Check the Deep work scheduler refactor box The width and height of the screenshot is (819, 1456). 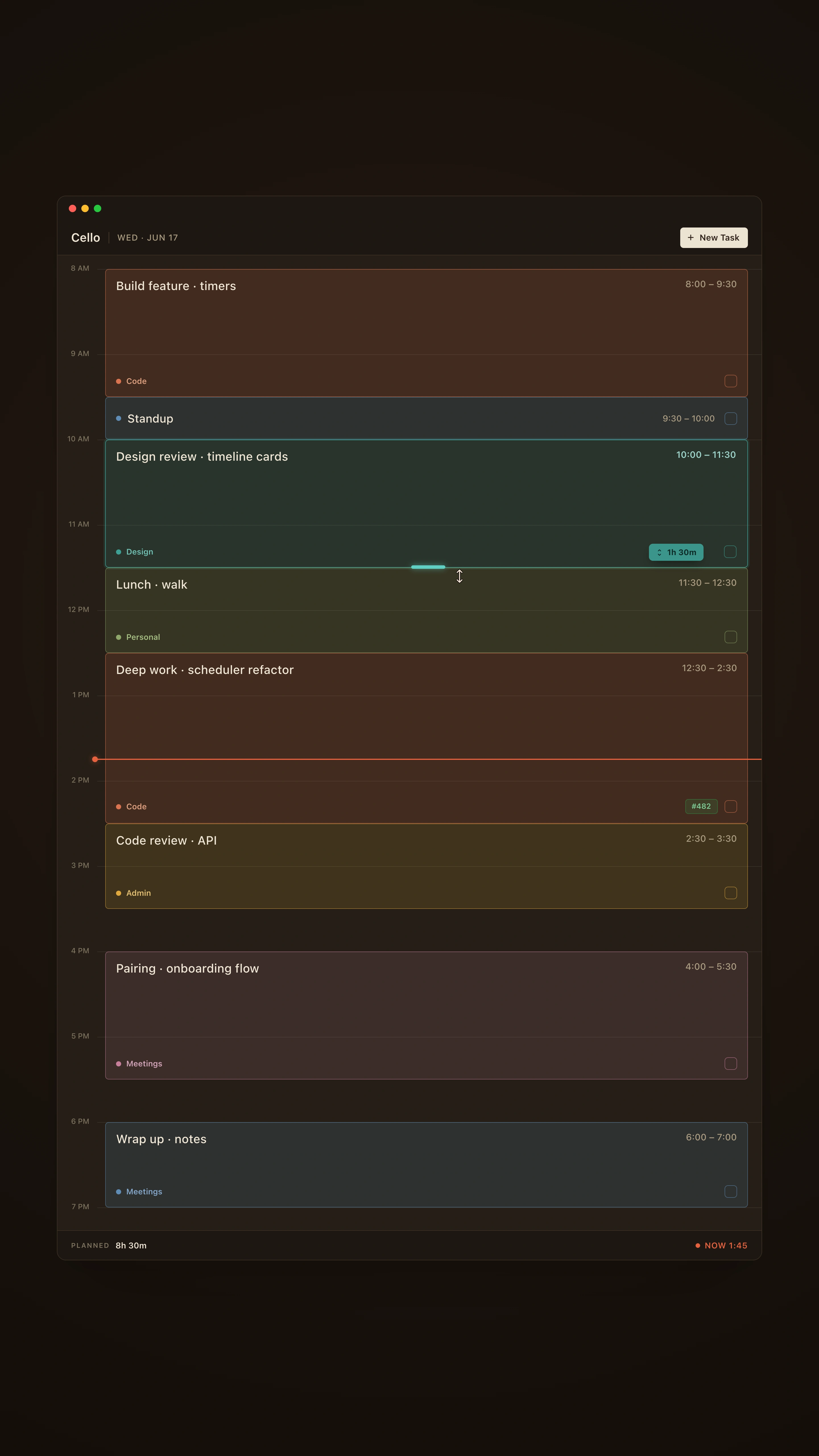click(730, 806)
